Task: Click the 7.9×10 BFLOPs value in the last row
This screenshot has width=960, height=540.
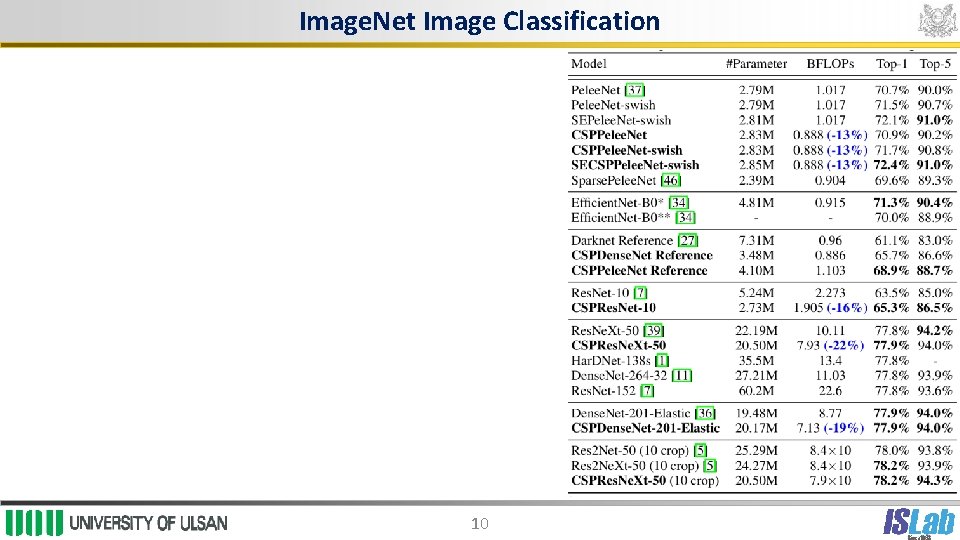Action: [830, 481]
